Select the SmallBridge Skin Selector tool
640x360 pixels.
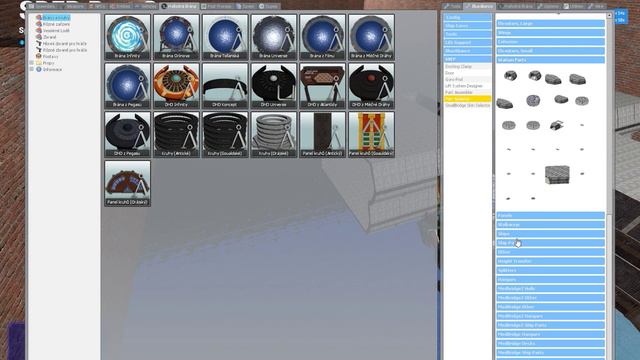pos(467,105)
